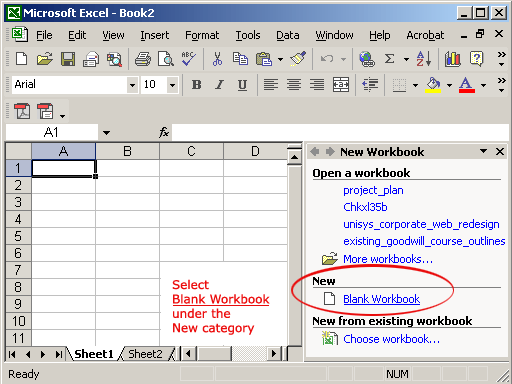Send the workbook by e-mail

point(91,59)
